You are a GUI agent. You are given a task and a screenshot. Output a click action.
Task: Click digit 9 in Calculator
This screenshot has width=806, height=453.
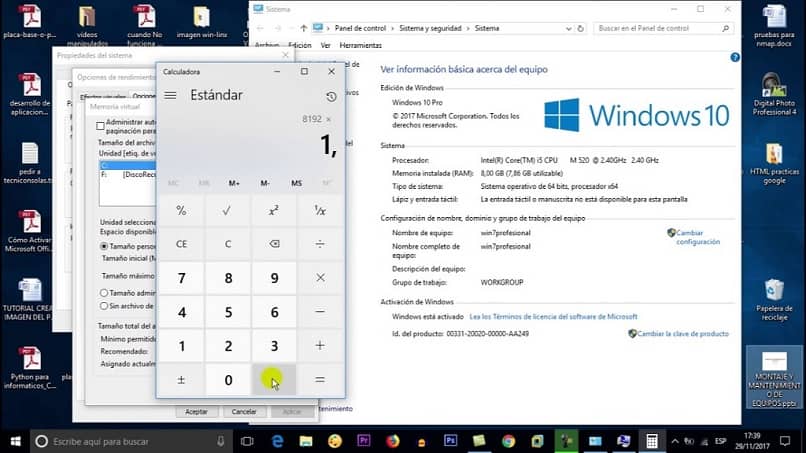click(x=273, y=278)
